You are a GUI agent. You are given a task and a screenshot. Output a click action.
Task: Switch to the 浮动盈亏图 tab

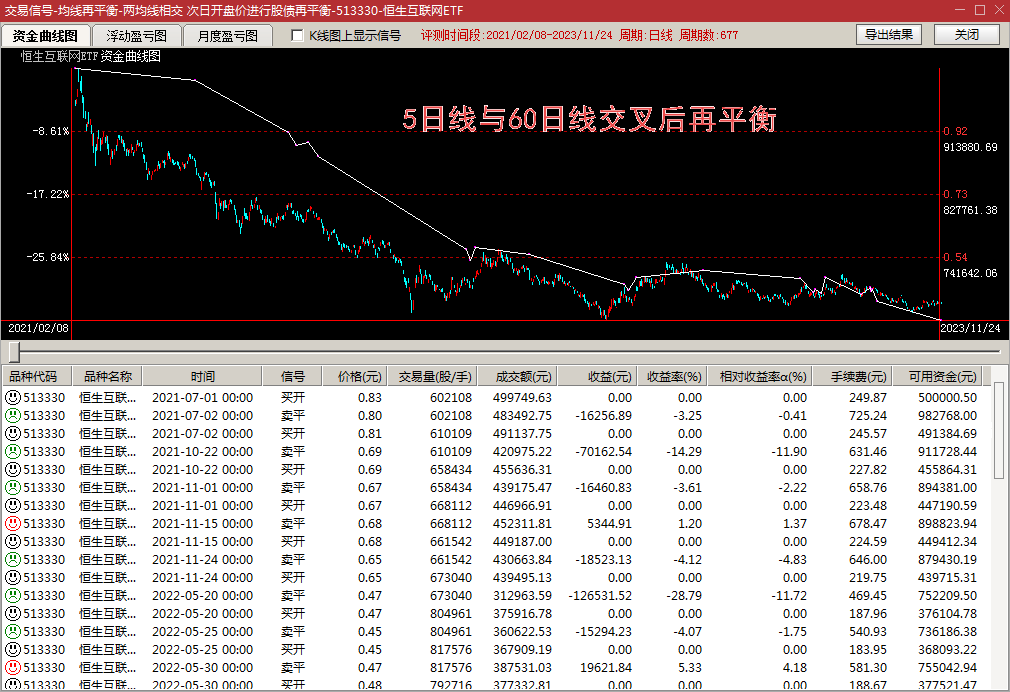[x=140, y=35]
